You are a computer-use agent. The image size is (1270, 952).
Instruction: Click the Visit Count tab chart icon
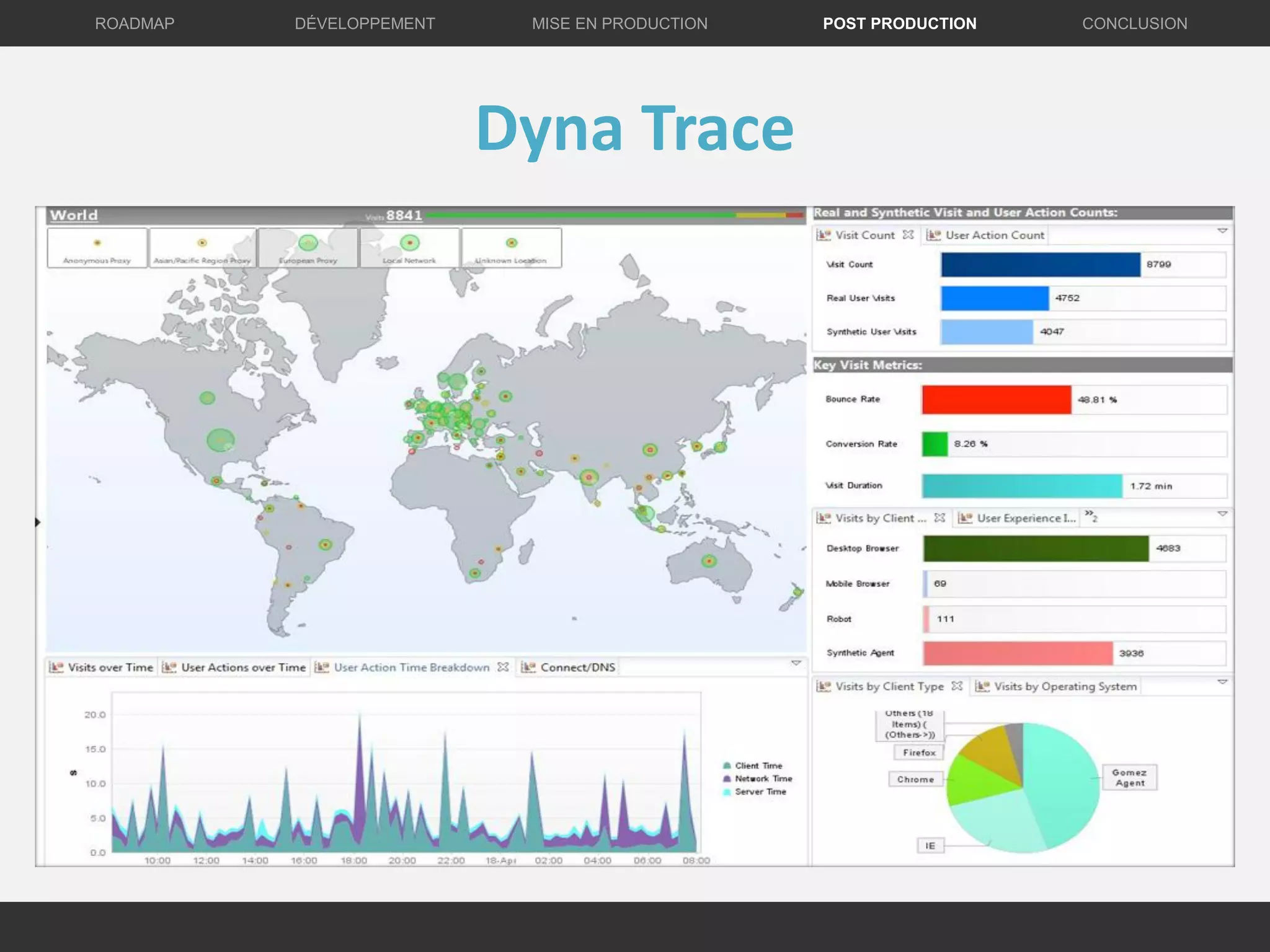pos(824,235)
